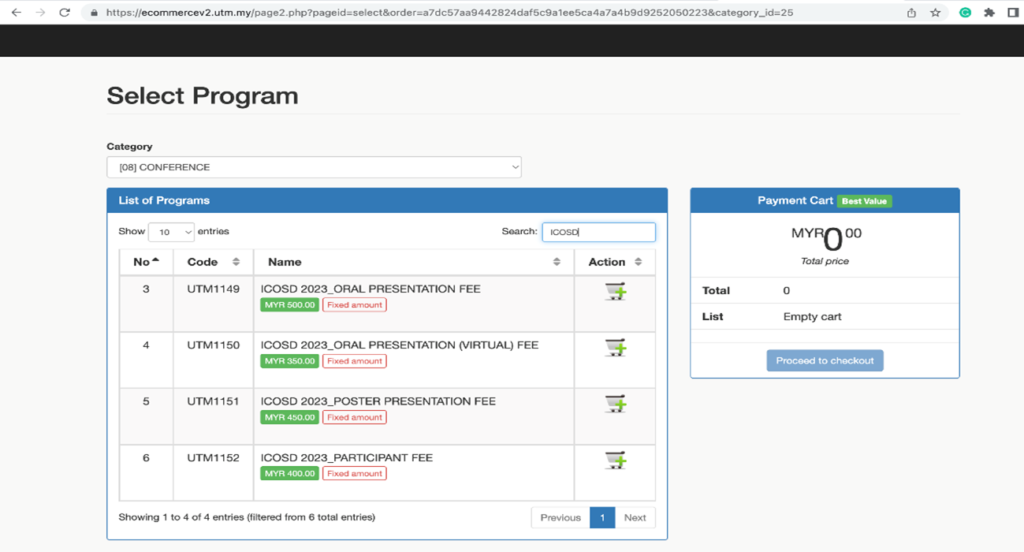Viewport: 1024px width, 552px height.
Task: Add Oral Presentation Fee UTM1149 to cart
Action: click(614, 292)
